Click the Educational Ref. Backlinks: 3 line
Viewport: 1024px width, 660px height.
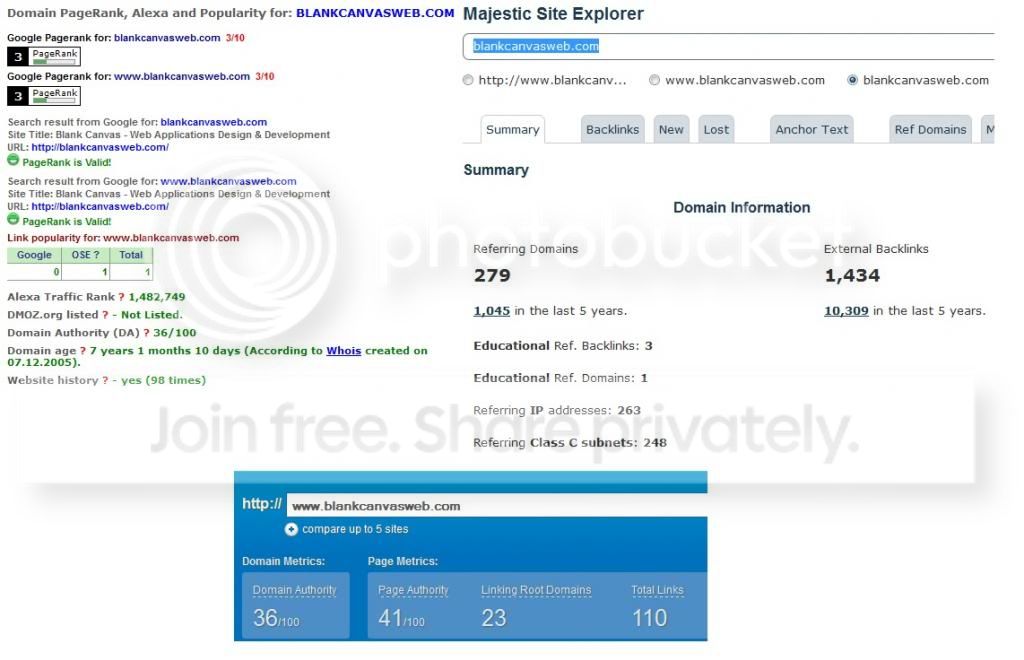coord(563,346)
